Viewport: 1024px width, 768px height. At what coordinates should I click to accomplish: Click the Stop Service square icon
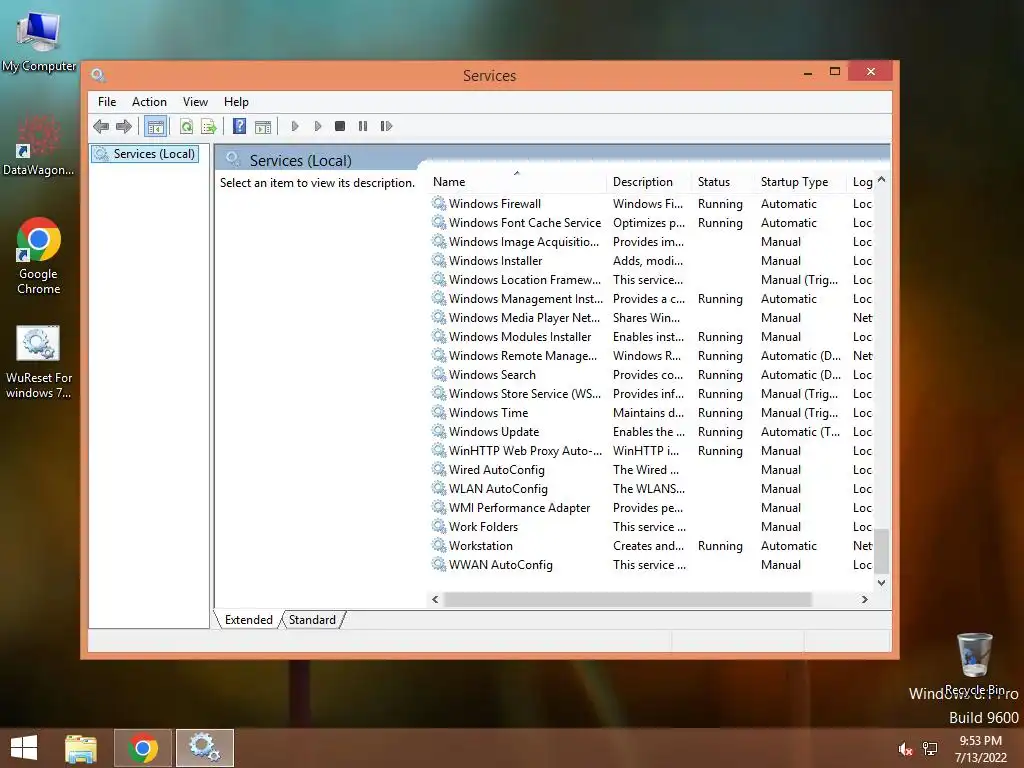(340, 126)
